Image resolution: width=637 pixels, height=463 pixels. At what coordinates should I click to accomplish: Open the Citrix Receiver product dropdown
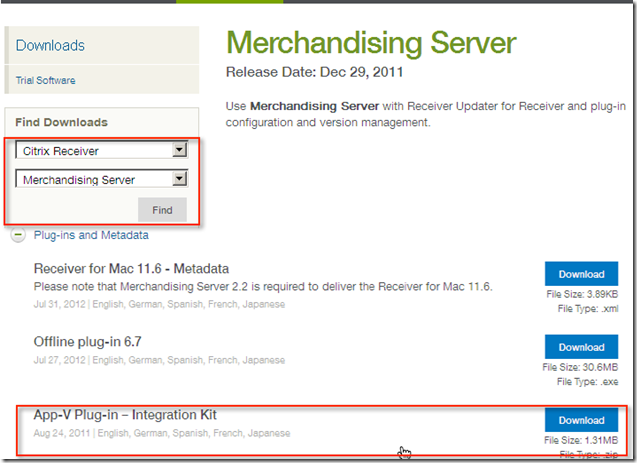[x=102, y=150]
